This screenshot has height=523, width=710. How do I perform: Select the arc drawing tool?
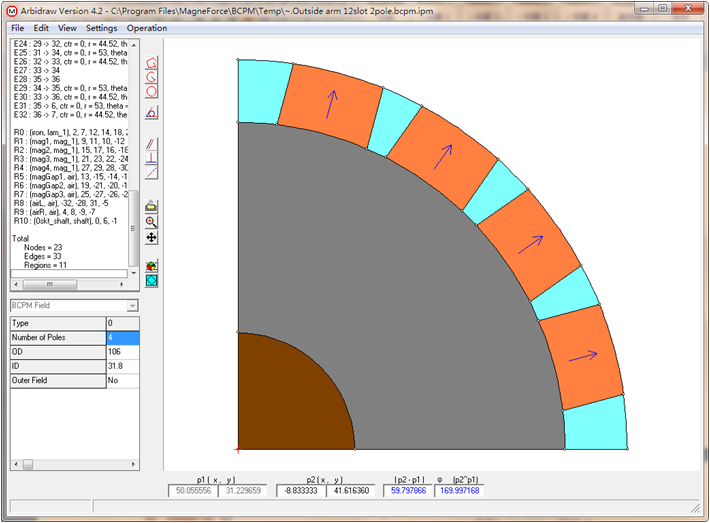tap(151, 77)
